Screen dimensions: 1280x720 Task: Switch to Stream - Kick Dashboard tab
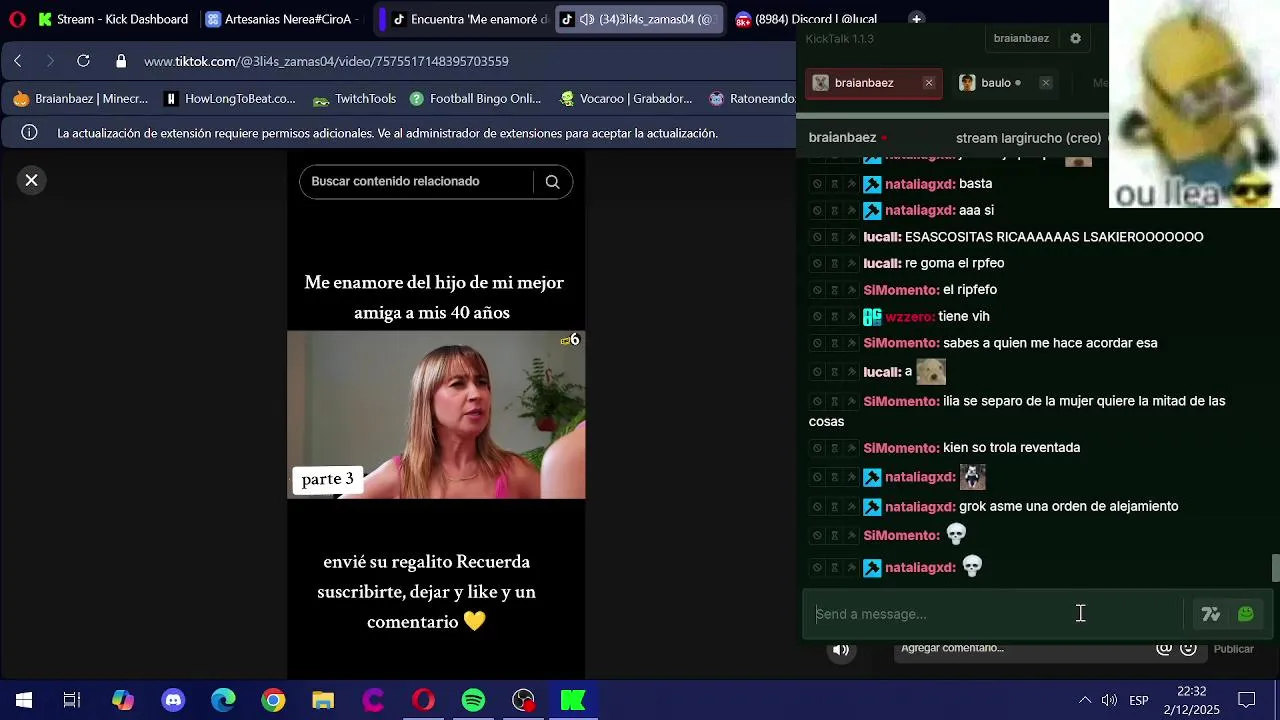(112, 19)
